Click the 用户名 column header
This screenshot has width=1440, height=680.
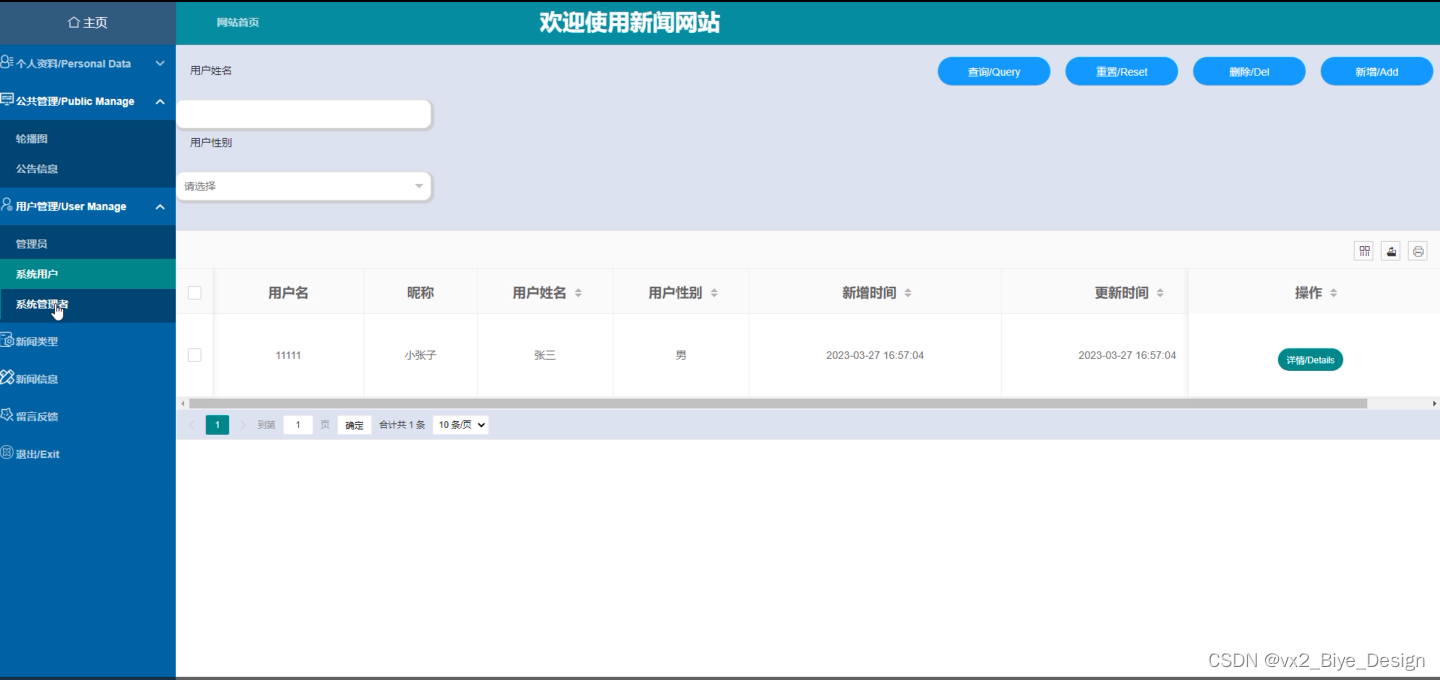[288, 293]
